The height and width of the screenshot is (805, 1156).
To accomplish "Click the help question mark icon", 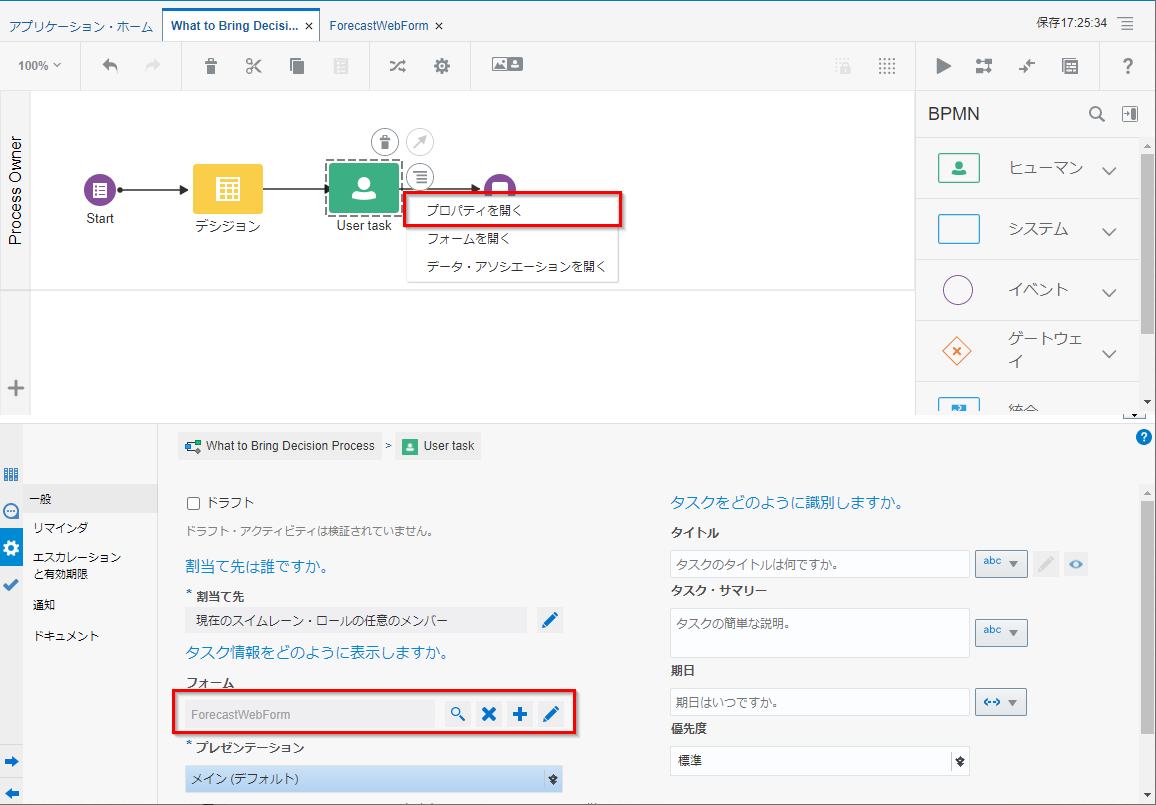I will click(1128, 66).
